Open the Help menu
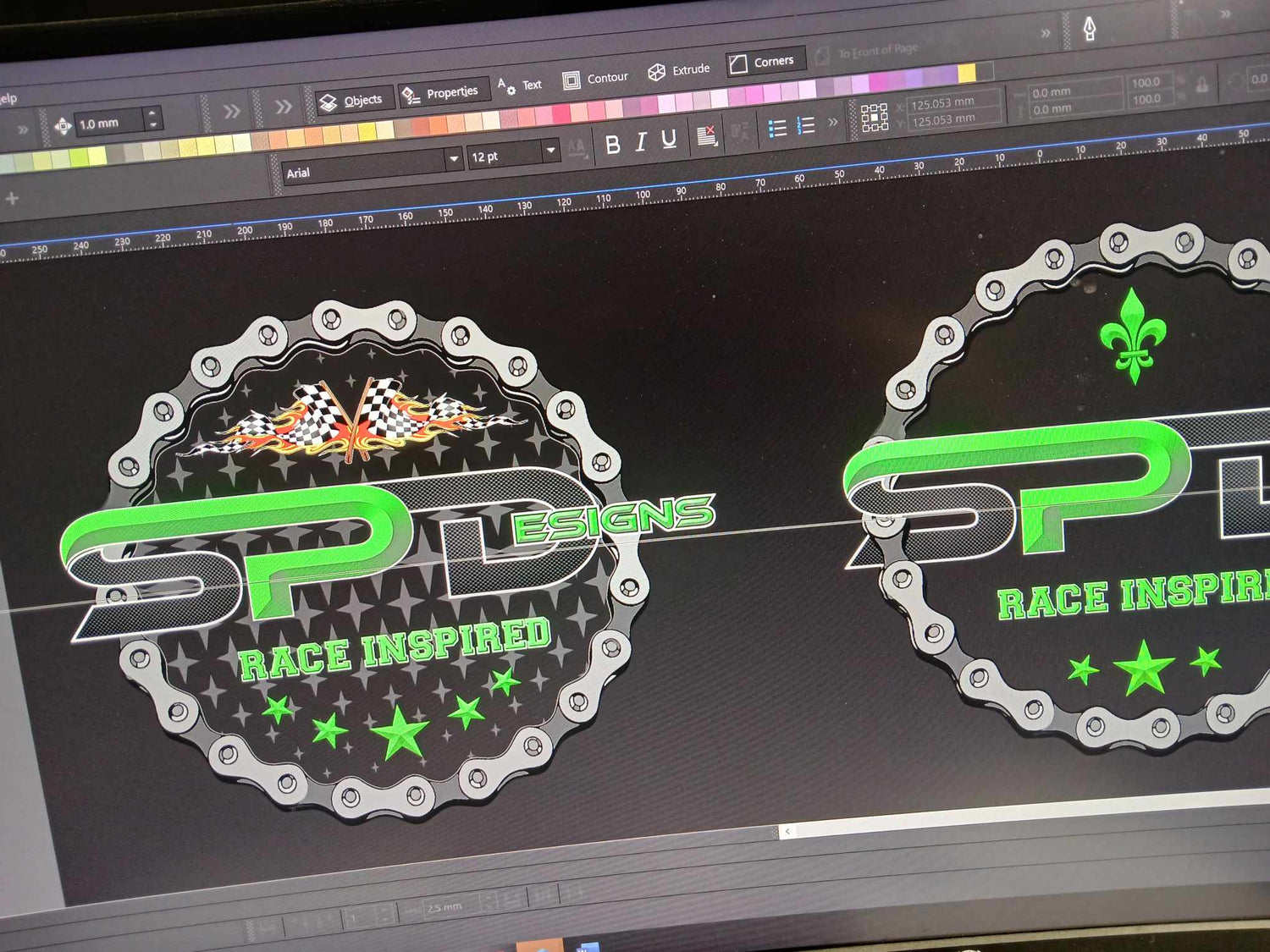The image size is (1270, 952). [x=7, y=99]
